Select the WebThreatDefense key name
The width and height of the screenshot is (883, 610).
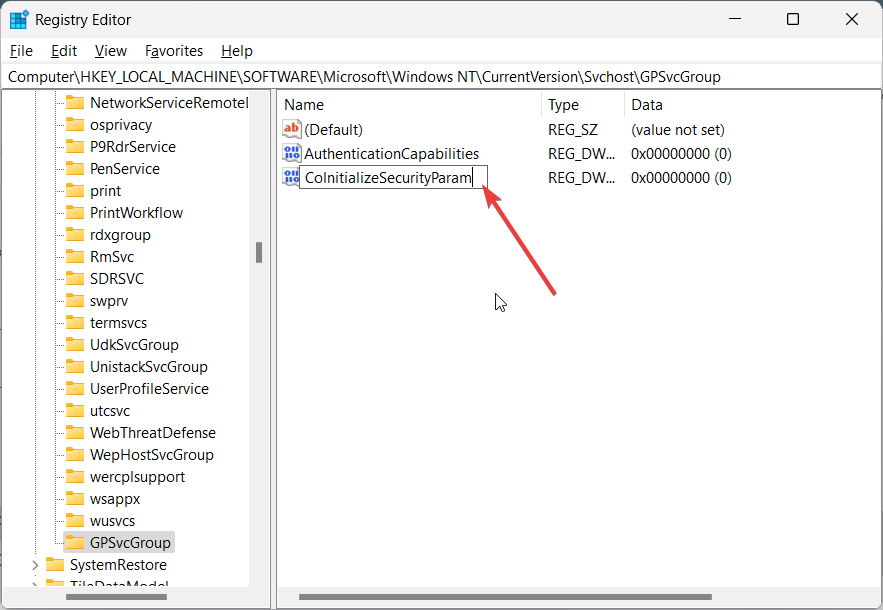click(153, 432)
